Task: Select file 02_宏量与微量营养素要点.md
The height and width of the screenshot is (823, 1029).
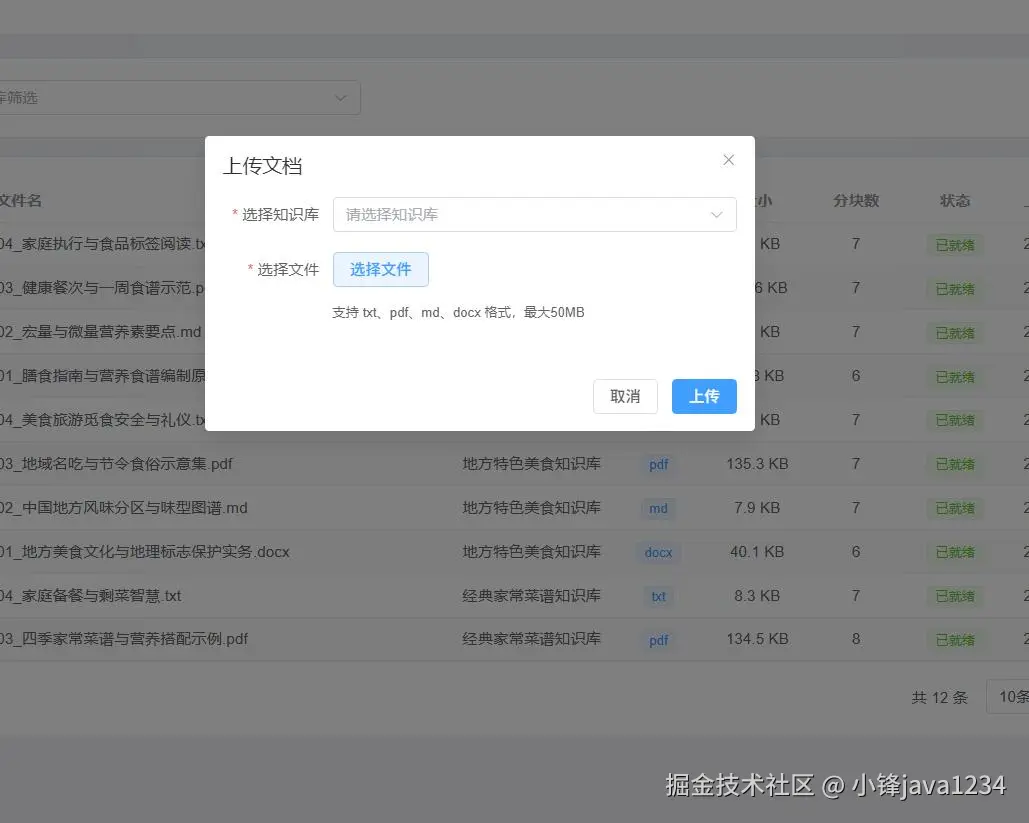Action: coord(100,332)
